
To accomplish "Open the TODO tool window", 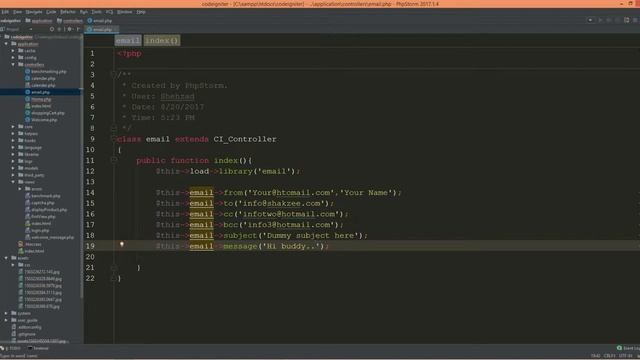I will click(x=11, y=348).
